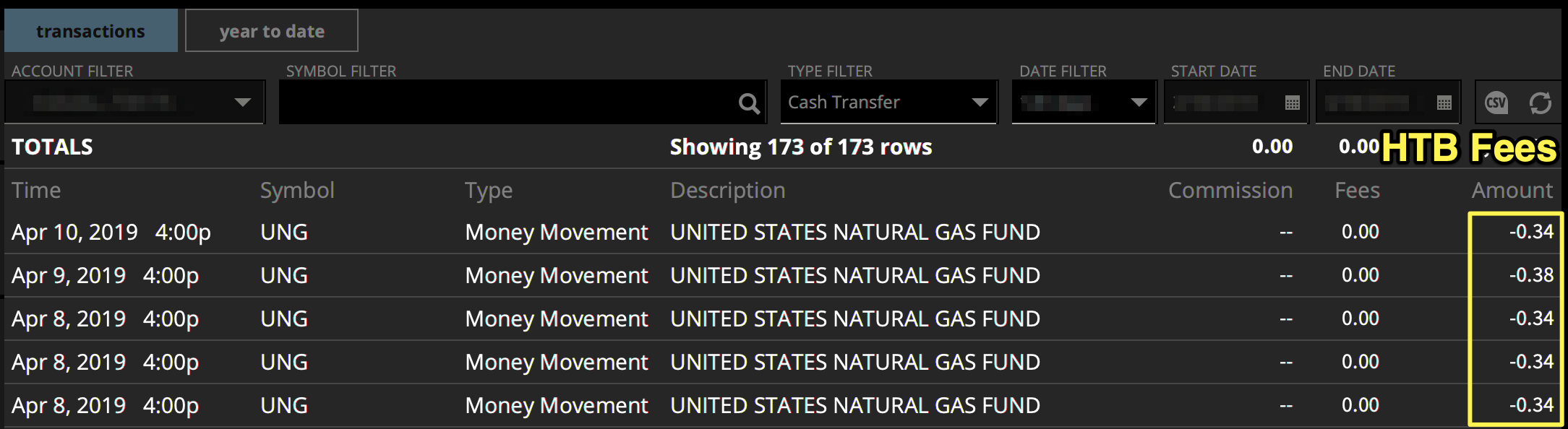Click the -0.38 amount cell
This screenshot has width=1568, height=429.
1531,275
